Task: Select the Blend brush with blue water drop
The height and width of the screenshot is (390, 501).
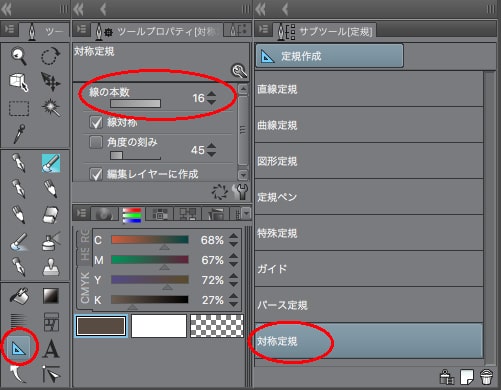Action: pos(19,242)
